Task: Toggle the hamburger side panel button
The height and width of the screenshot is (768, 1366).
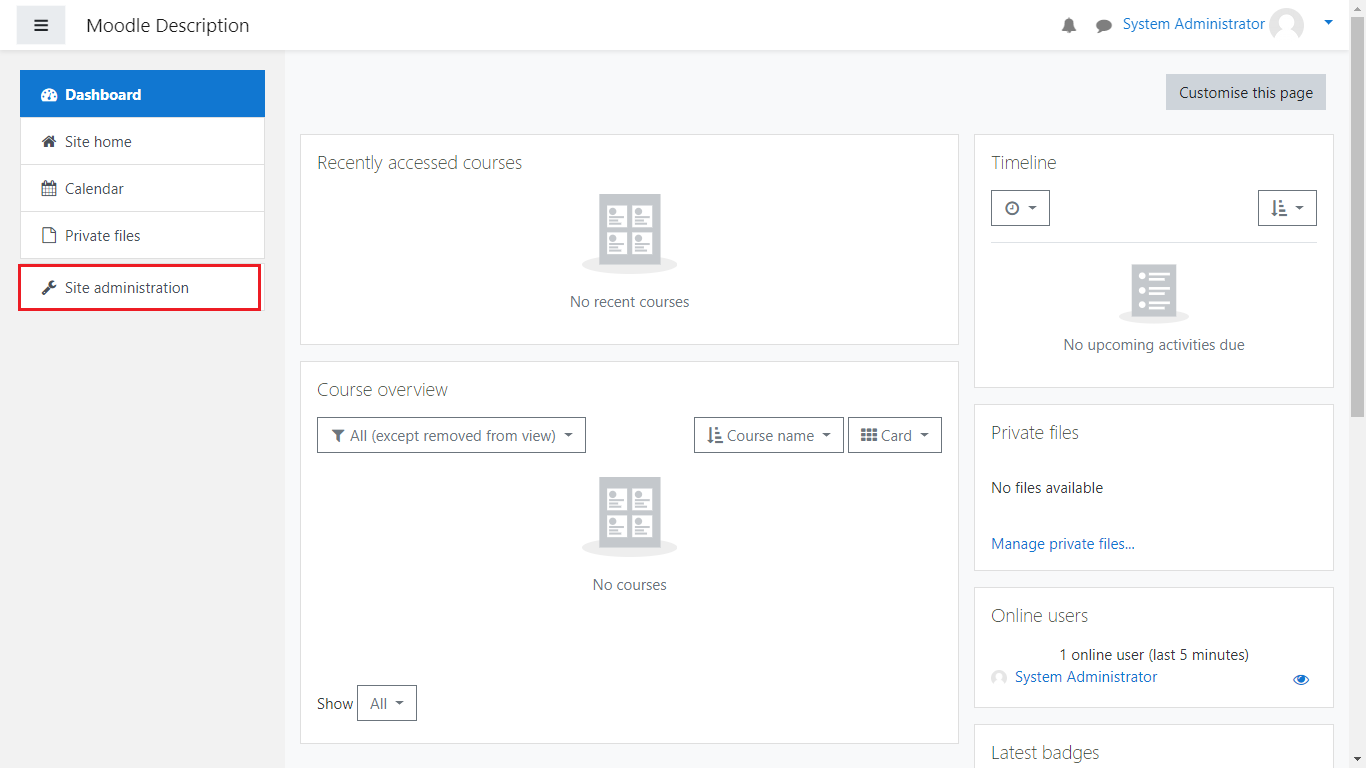Action: pos(41,25)
